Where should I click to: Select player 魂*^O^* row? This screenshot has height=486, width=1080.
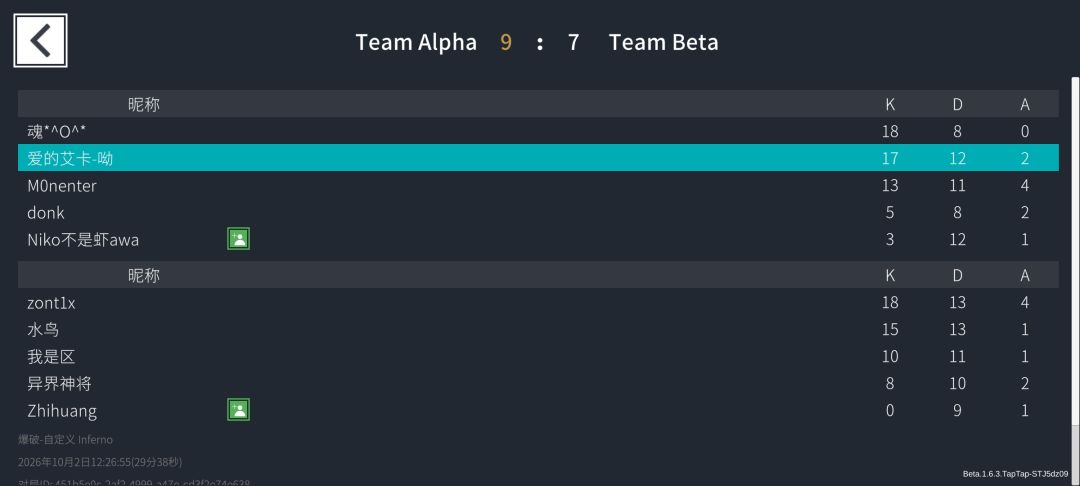tap(538, 131)
